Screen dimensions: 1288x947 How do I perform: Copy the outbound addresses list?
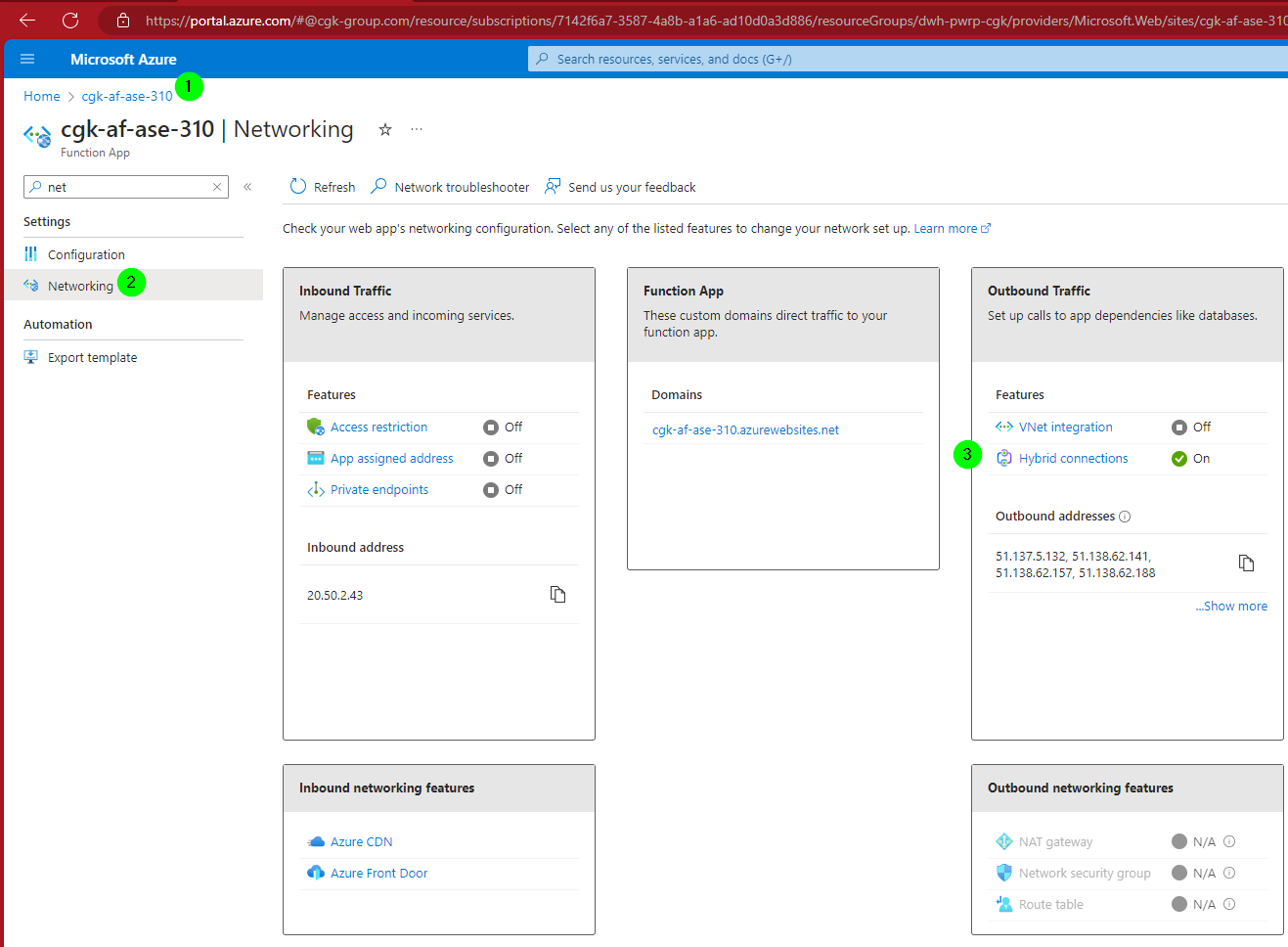pyautogui.click(x=1246, y=563)
